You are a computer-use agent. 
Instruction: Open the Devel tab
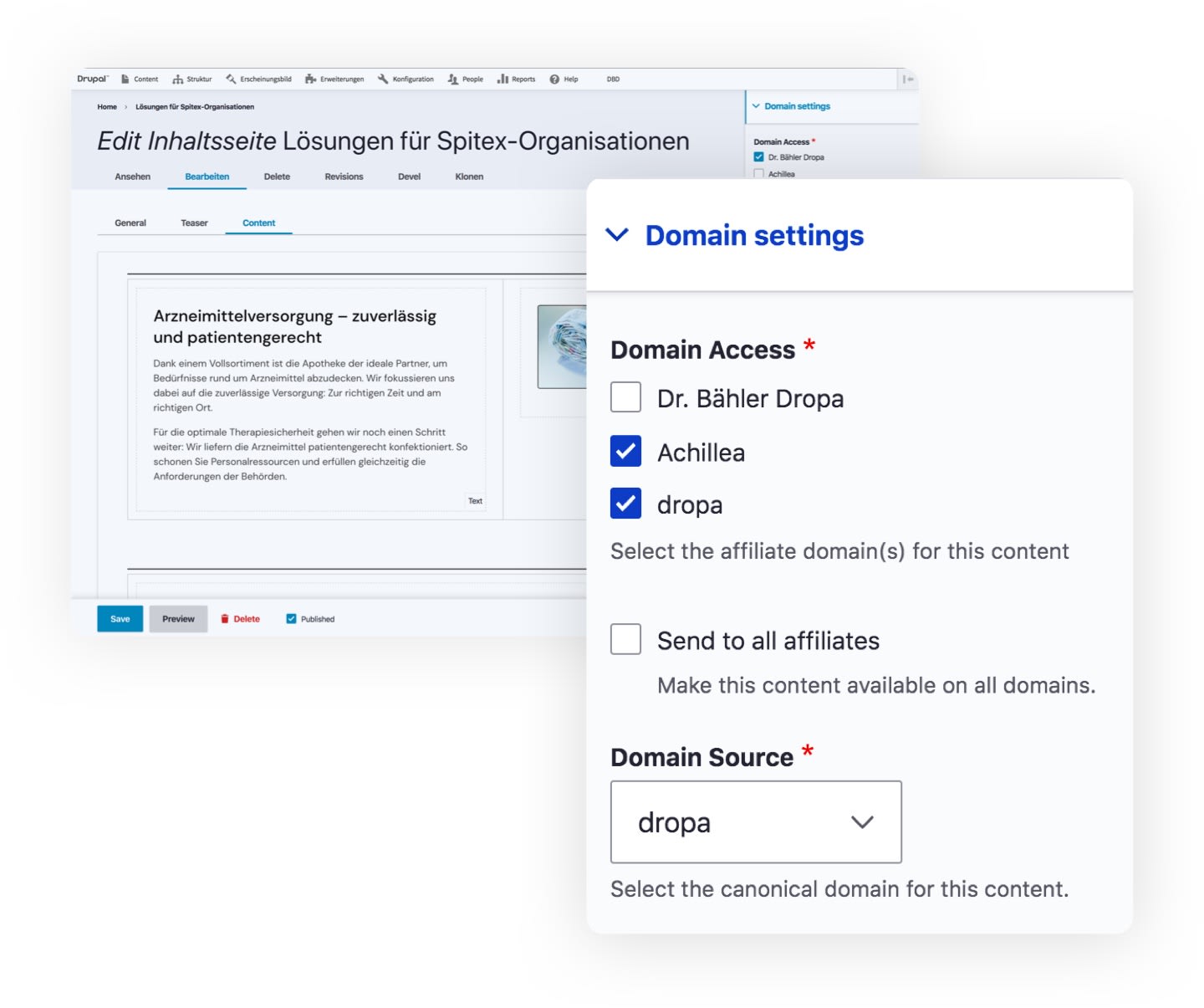tap(410, 177)
